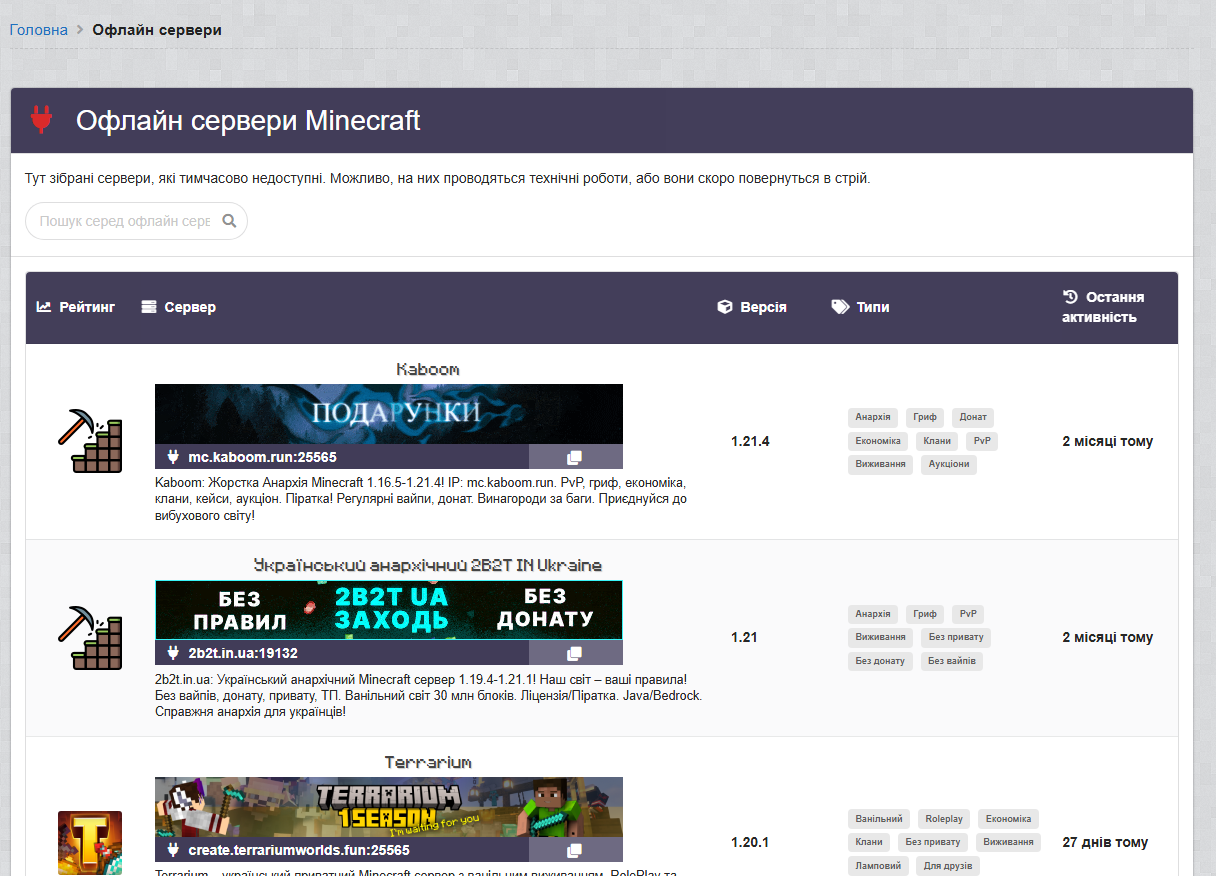Click the plug icon beside 2b2t.in.ua
This screenshot has width=1216, height=876.
tap(172, 653)
